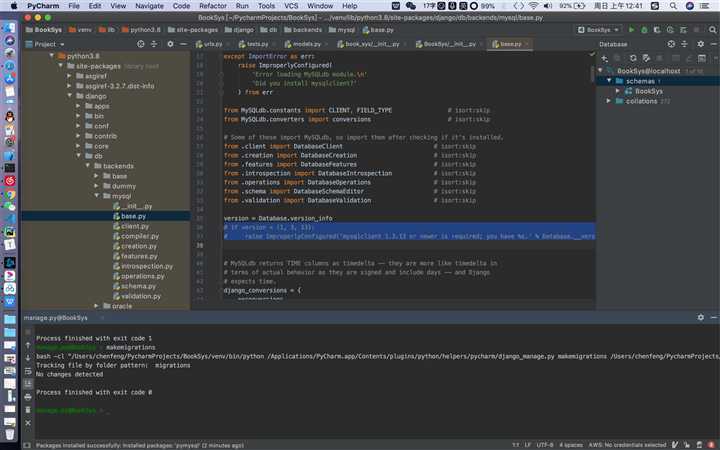
Task: Toggle scroll-to-end in console sidebar
Action: point(28,383)
